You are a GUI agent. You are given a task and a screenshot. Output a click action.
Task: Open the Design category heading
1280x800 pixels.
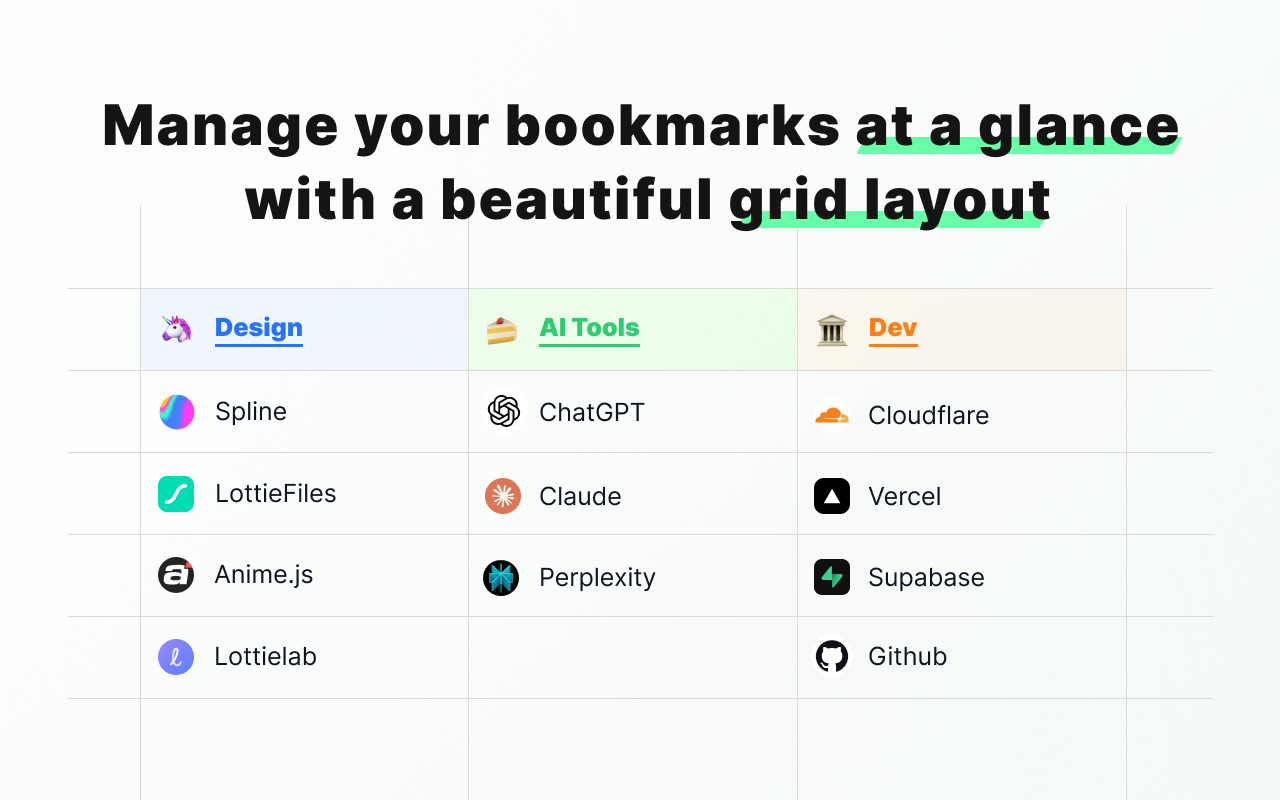pos(258,328)
